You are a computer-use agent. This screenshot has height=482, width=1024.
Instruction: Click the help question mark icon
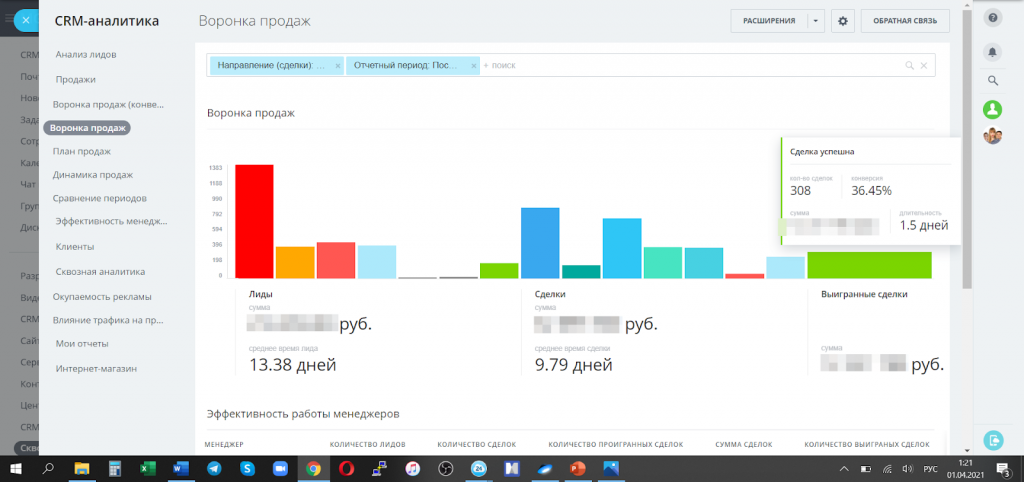point(992,18)
